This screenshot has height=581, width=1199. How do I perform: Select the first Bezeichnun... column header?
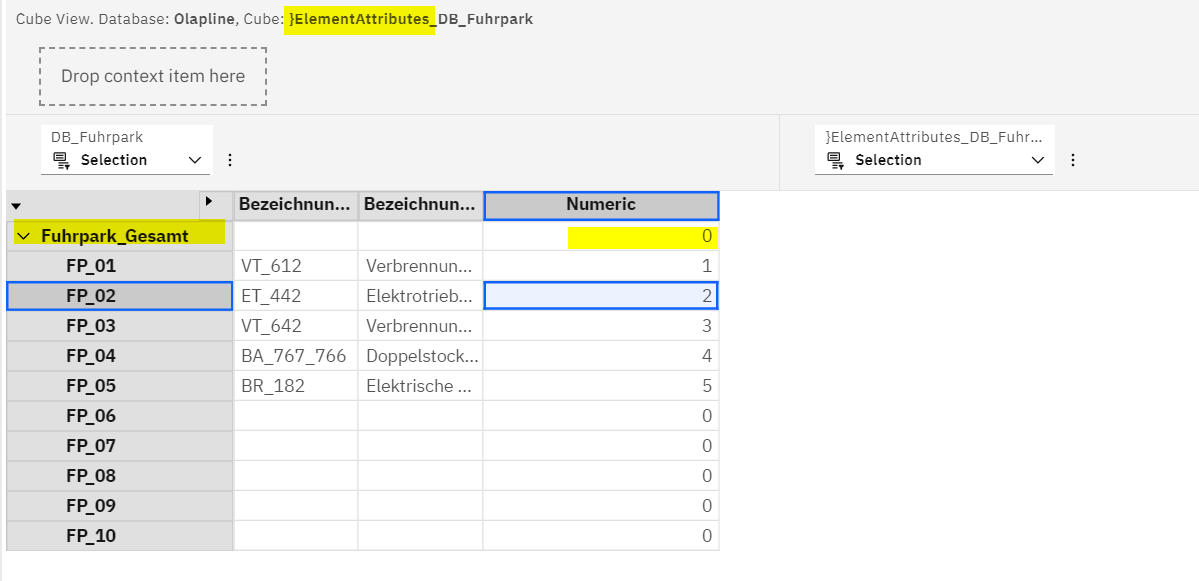[x=295, y=205]
